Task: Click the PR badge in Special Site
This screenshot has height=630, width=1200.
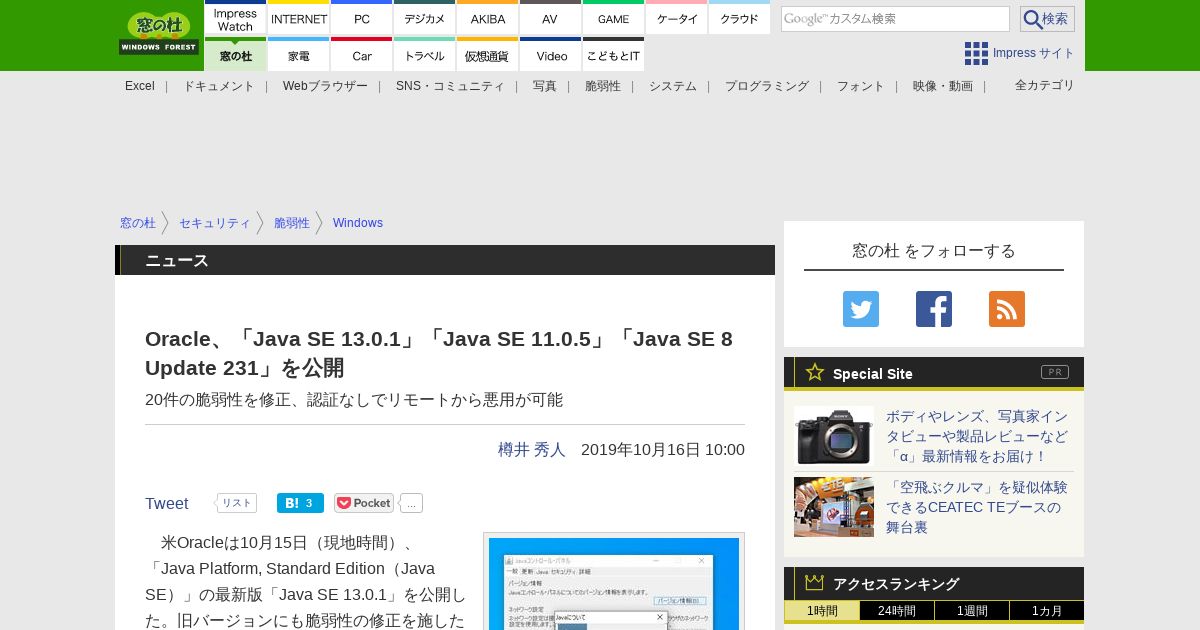Action: 1055,372
